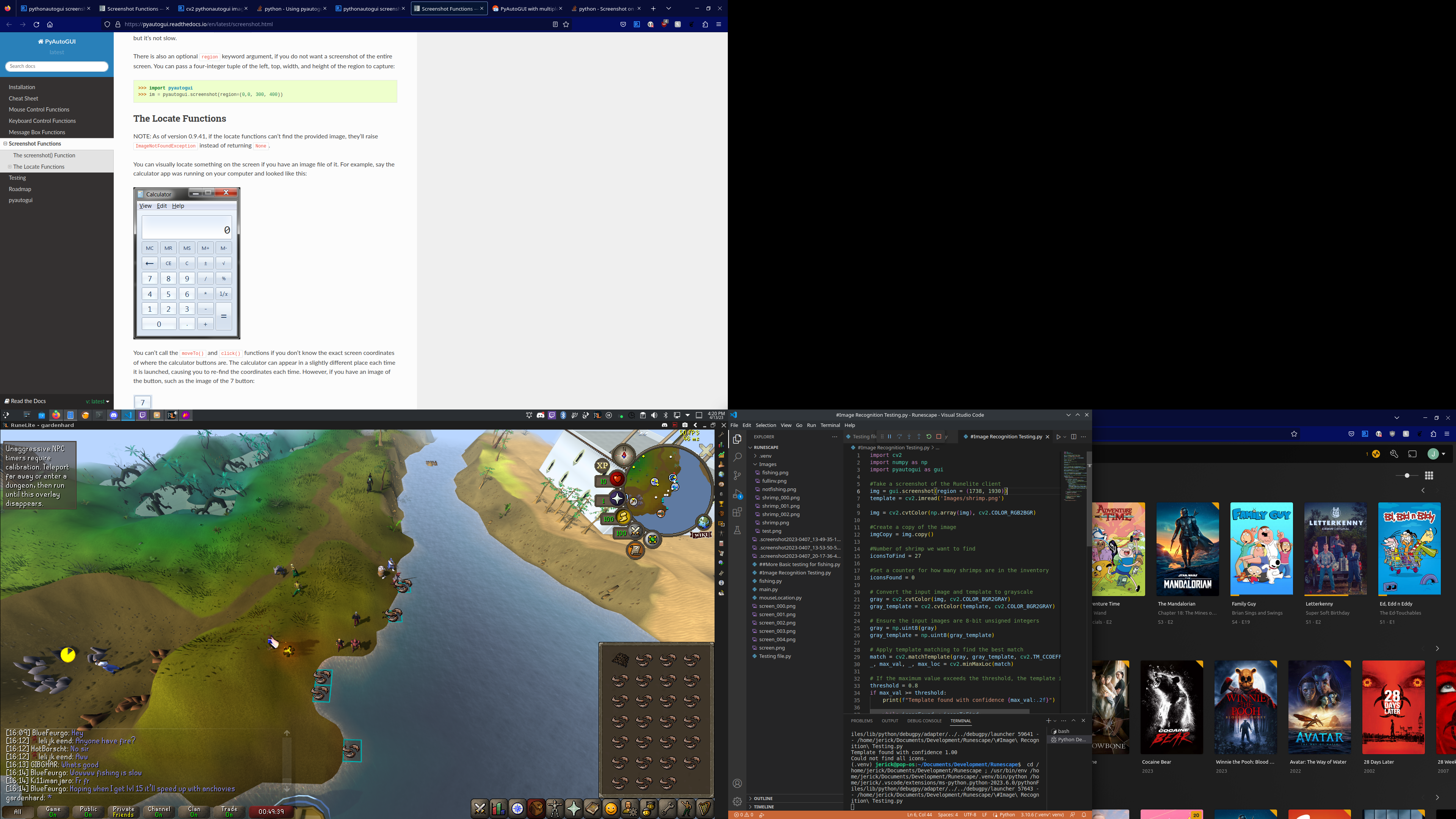1456x819 pixels.
Task: Open the Skills tab with the bar-chart icon
Action: pyautogui.click(x=498, y=809)
